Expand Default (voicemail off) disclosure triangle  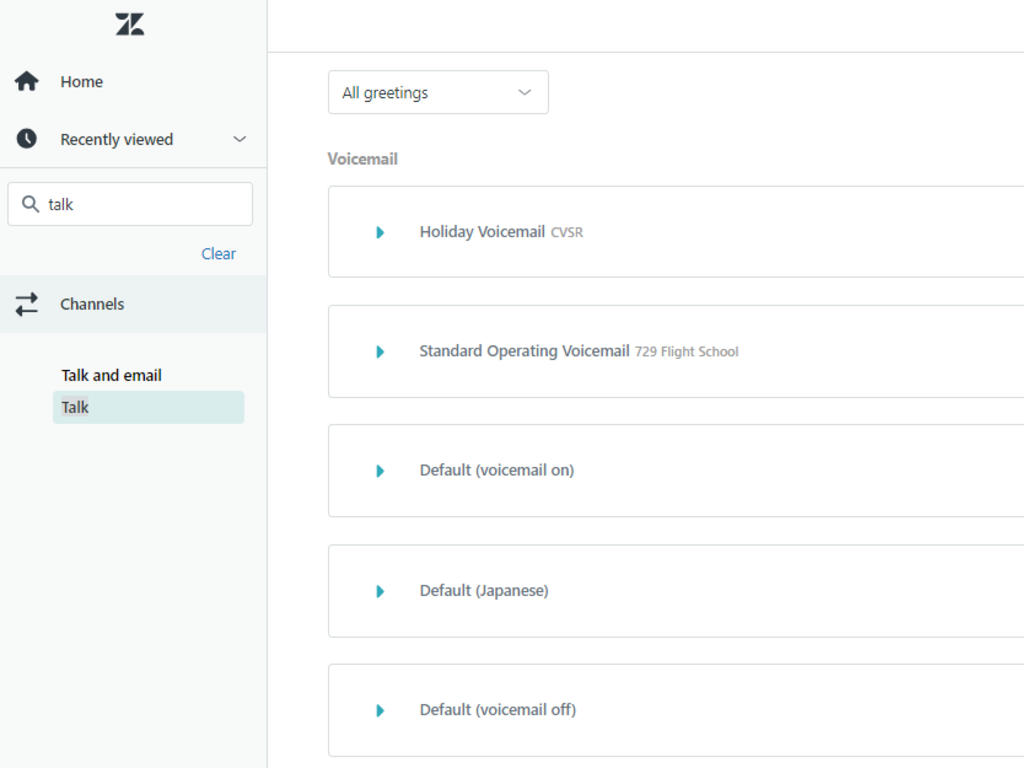coord(380,711)
